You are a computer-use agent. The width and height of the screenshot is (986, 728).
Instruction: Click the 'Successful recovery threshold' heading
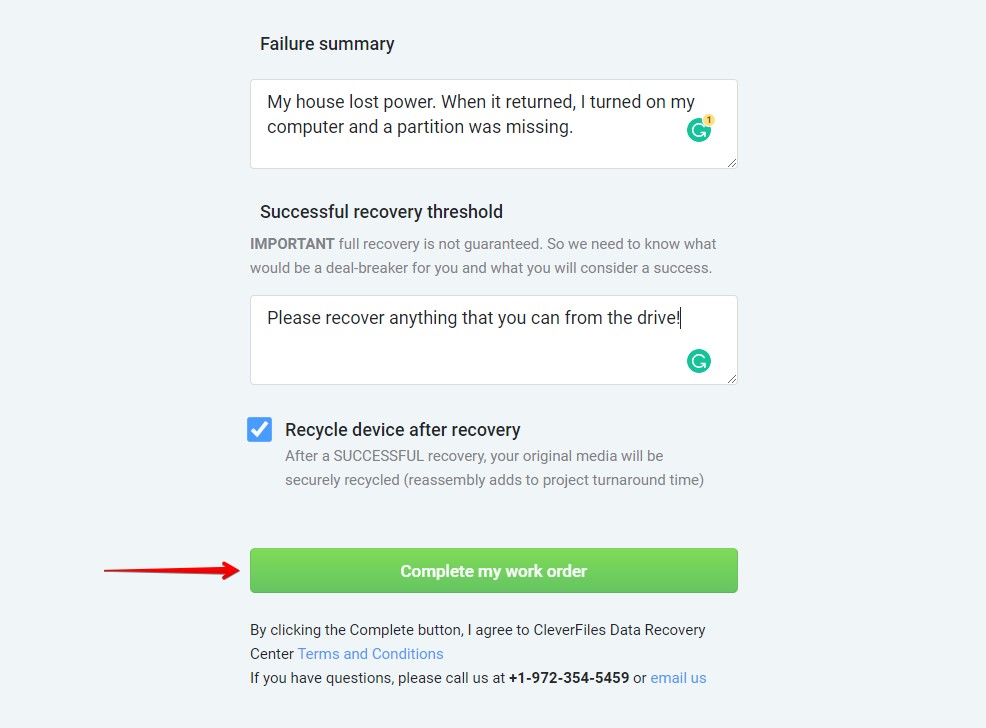pos(381,212)
